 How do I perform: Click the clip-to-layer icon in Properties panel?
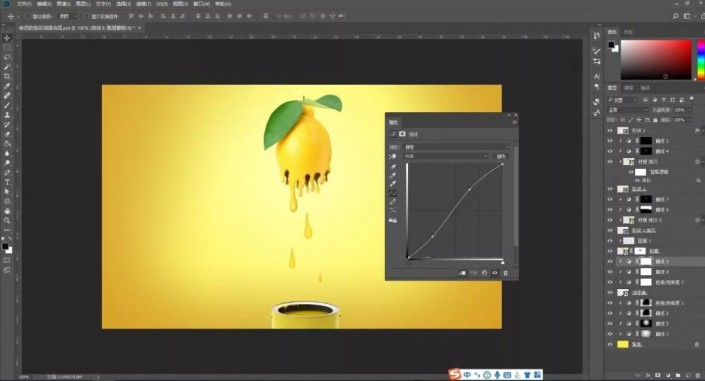click(462, 273)
